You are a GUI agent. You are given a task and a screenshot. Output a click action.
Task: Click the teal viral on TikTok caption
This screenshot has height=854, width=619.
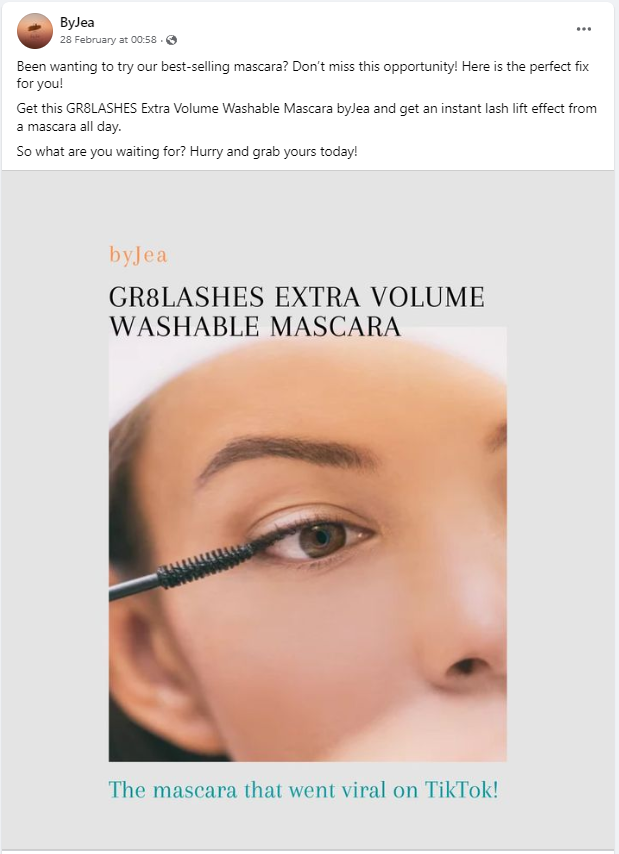pyautogui.click(x=303, y=790)
